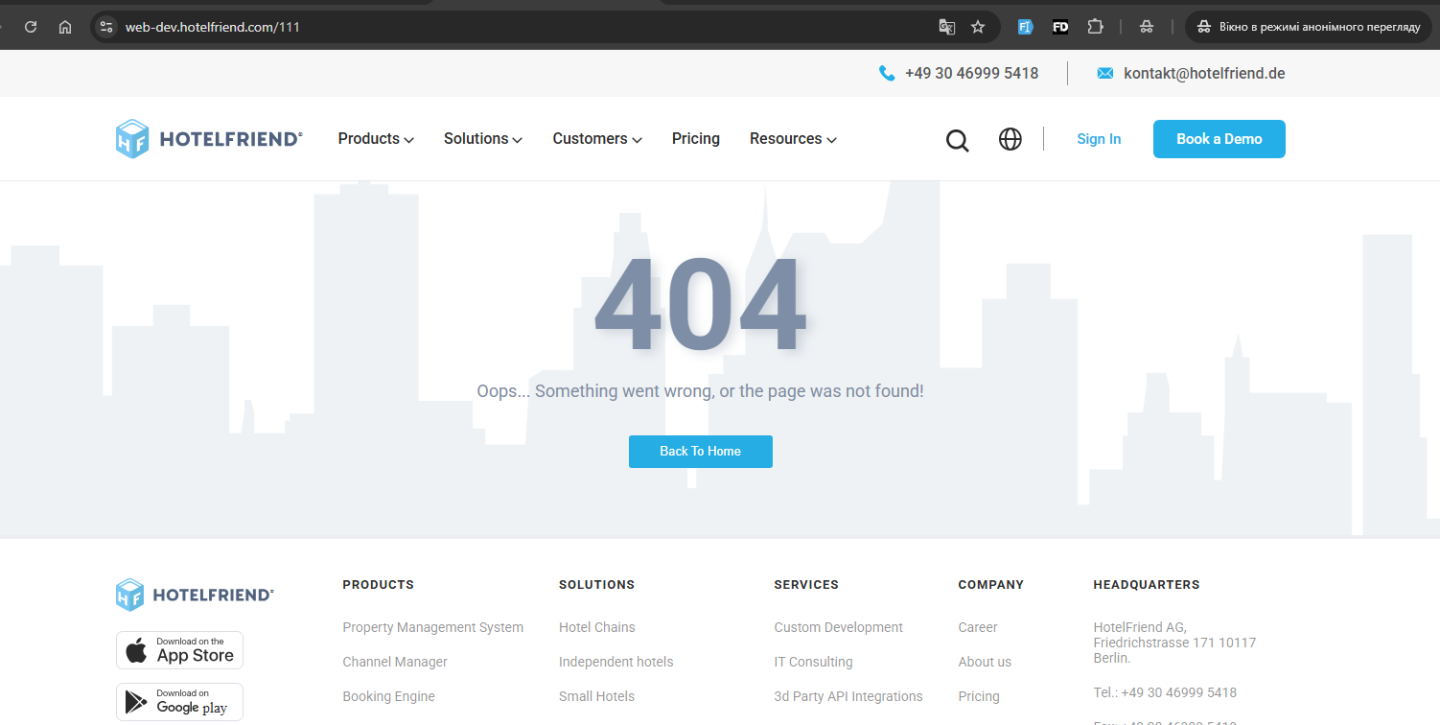1440x725 pixels.
Task: Expand the Resources dropdown menu
Action: coord(793,139)
